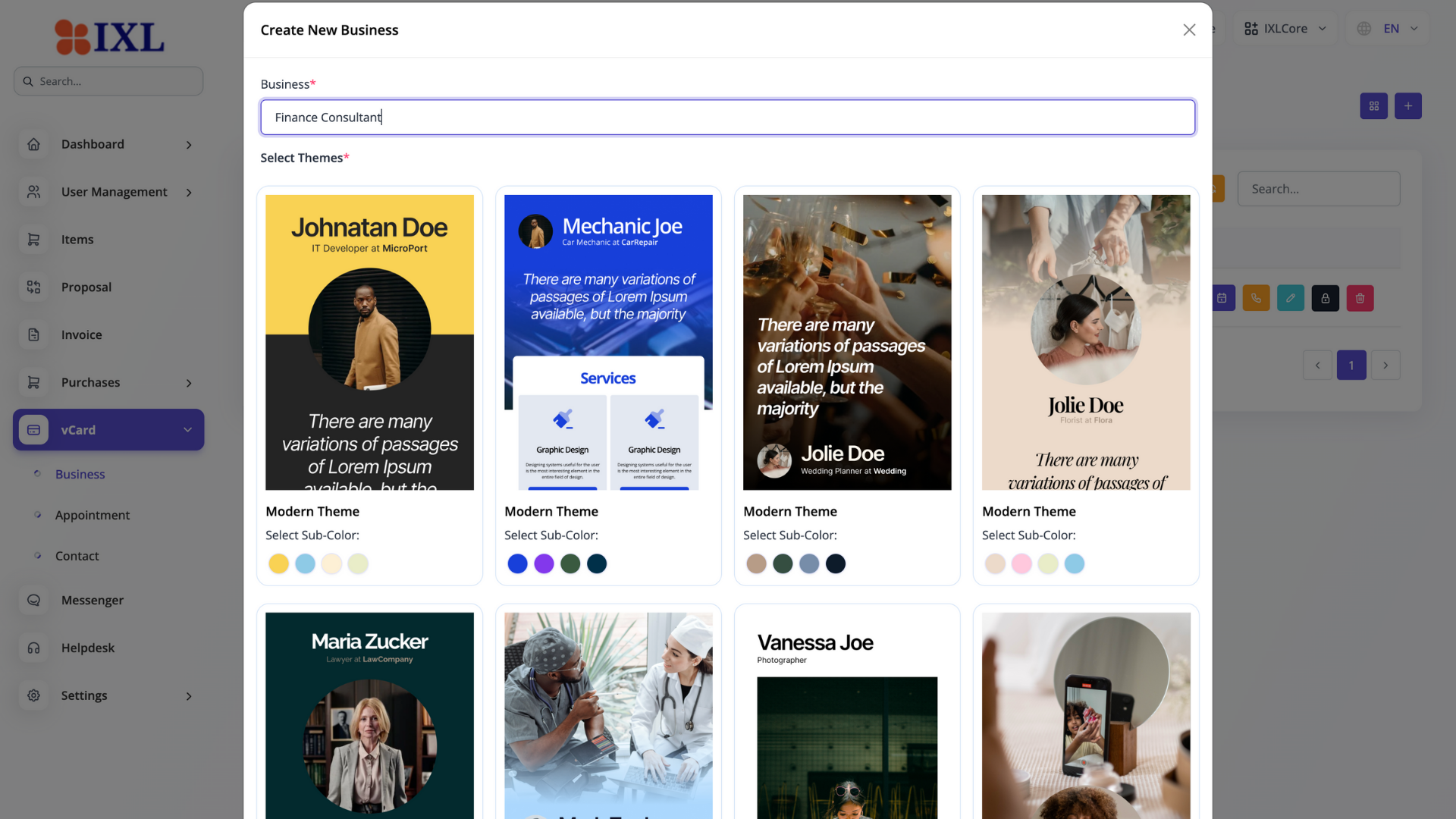1456x819 pixels.
Task: Click the globe language icon
Action: [1363, 29]
